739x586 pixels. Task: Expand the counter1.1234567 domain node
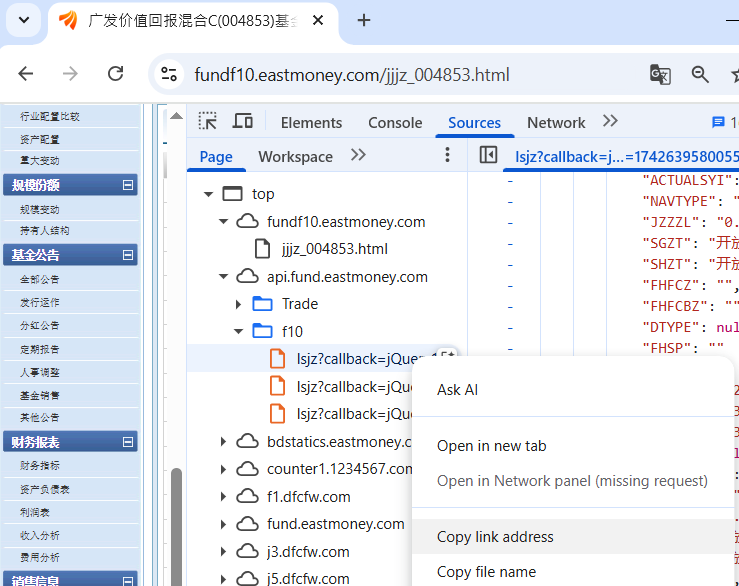tap(223, 470)
